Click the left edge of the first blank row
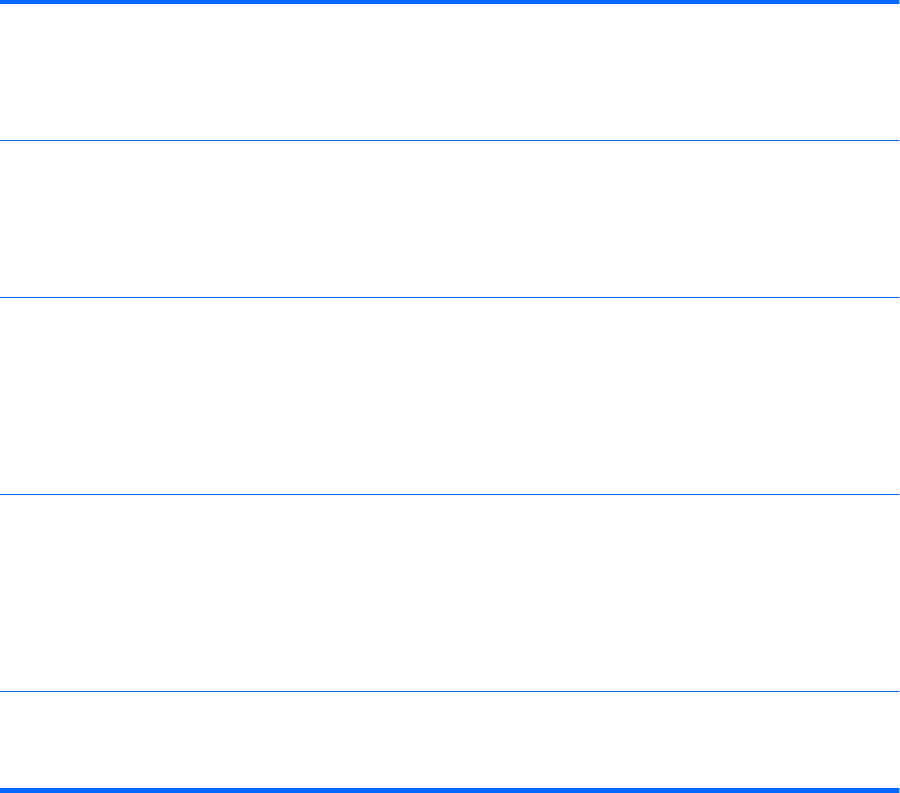The width and height of the screenshot is (900, 793). (x=6, y=72)
